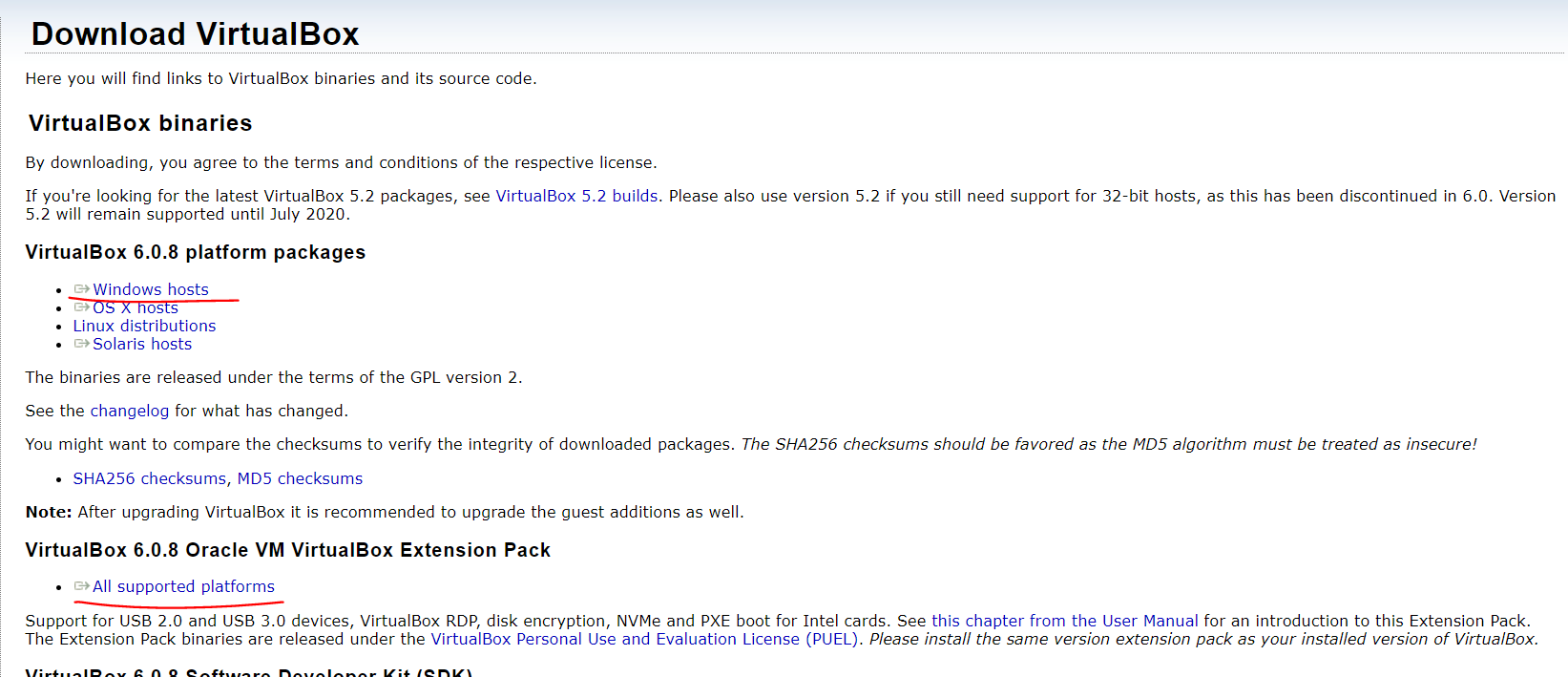Click the GPL version 2 license sentence
The height and width of the screenshot is (677, 1568).
[x=274, y=377]
